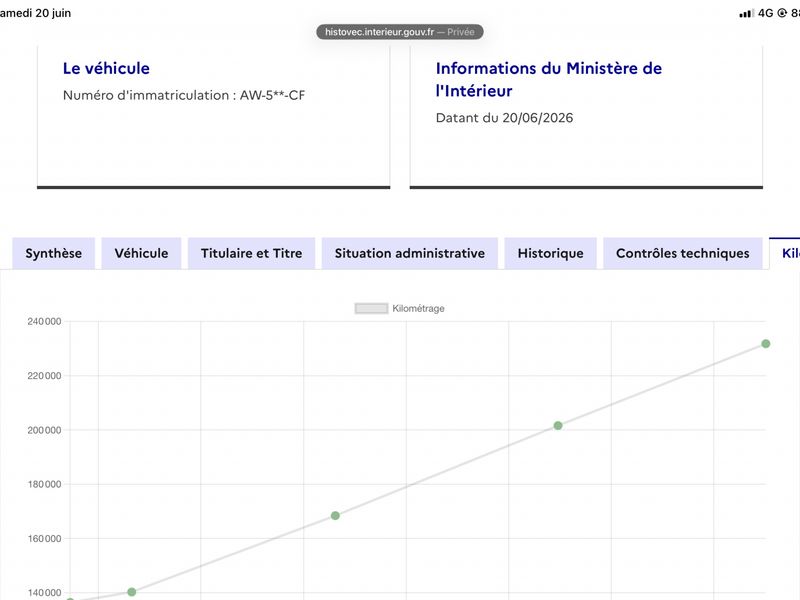The height and width of the screenshot is (600, 800).
Task: Click the chart point near 168000 km
Action: pyautogui.click(x=335, y=516)
